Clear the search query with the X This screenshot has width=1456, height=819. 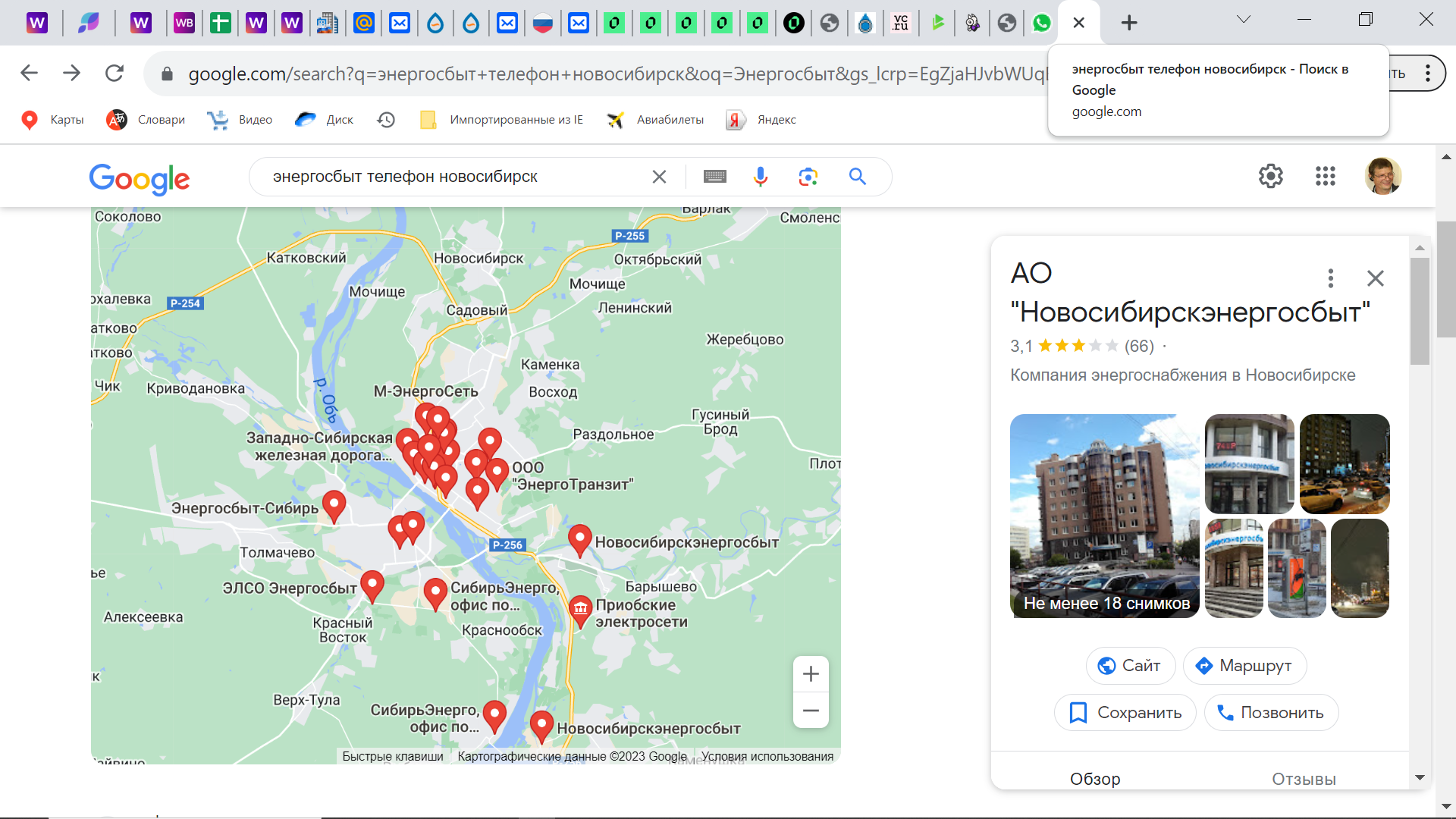click(659, 177)
